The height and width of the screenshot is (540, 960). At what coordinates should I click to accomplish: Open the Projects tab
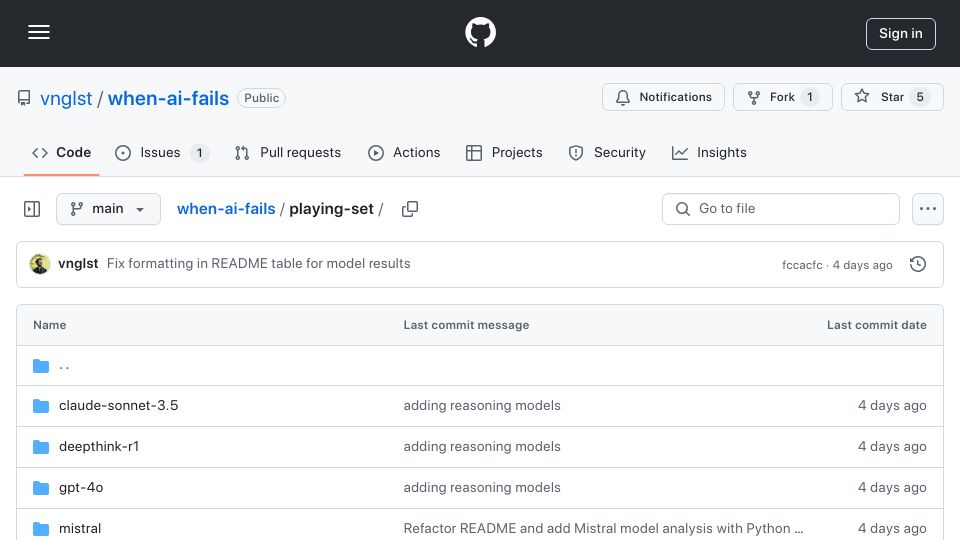click(x=504, y=152)
